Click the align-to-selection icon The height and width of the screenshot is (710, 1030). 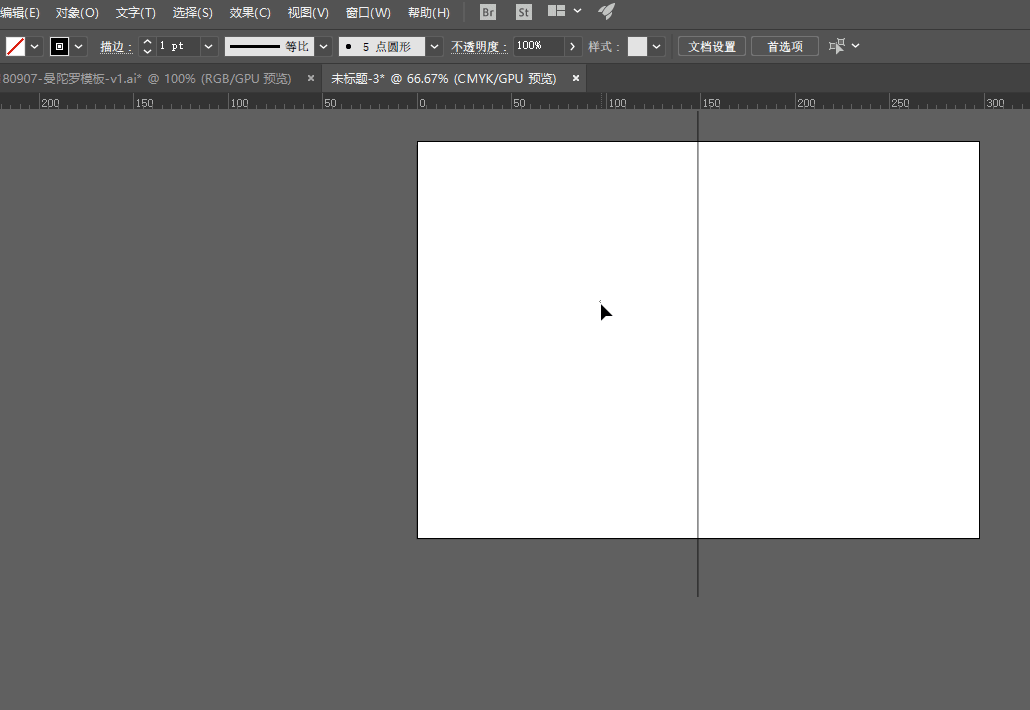click(836, 46)
